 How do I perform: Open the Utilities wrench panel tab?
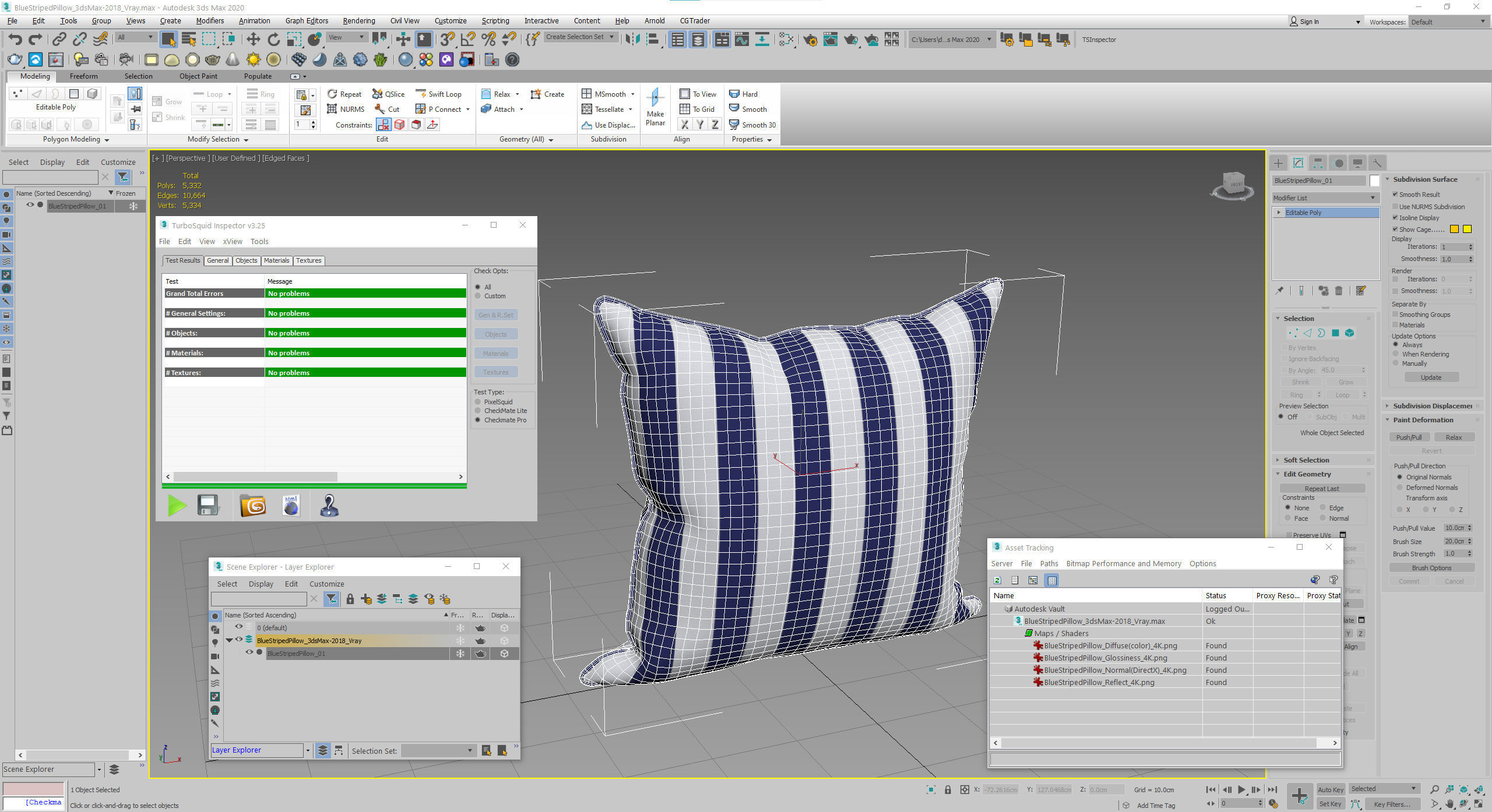1377,163
